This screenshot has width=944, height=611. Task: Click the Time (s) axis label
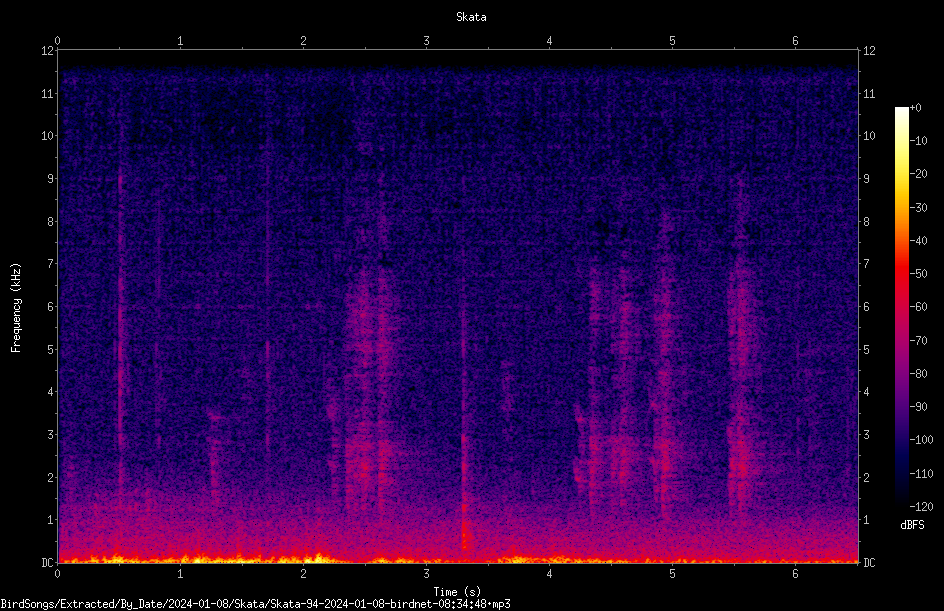(457, 592)
